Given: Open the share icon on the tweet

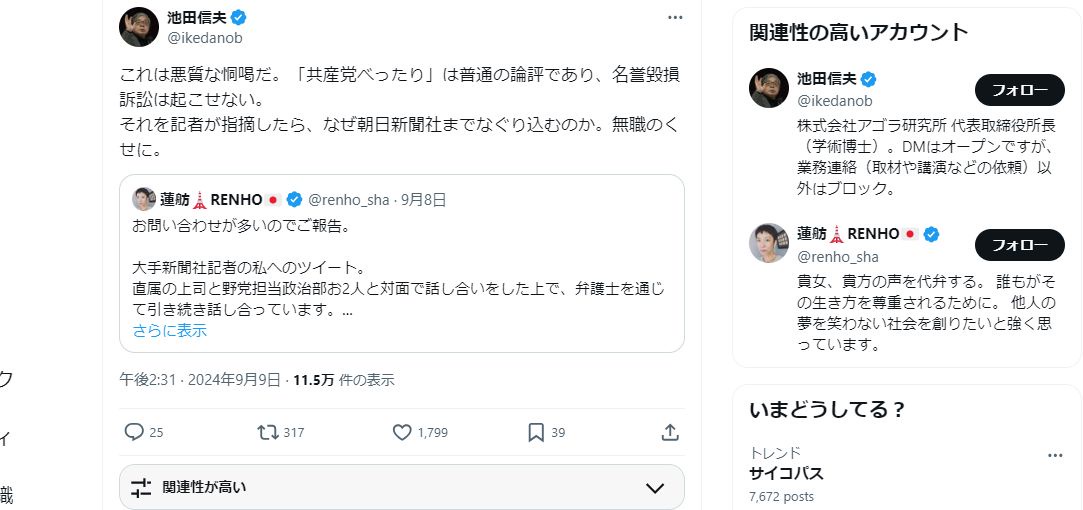Looking at the screenshot, I should click(x=670, y=432).
